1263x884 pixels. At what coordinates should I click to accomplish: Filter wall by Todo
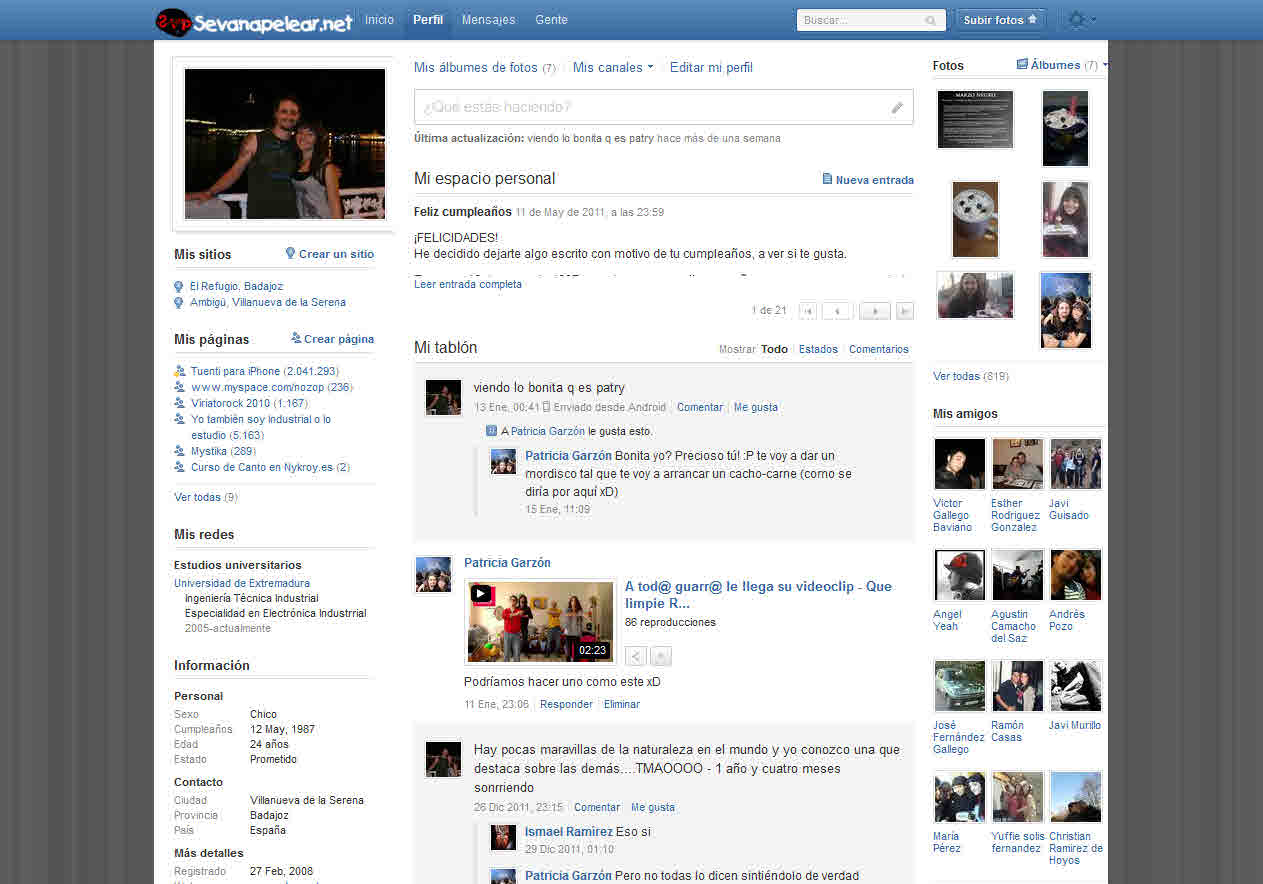(x=774, y=349)
